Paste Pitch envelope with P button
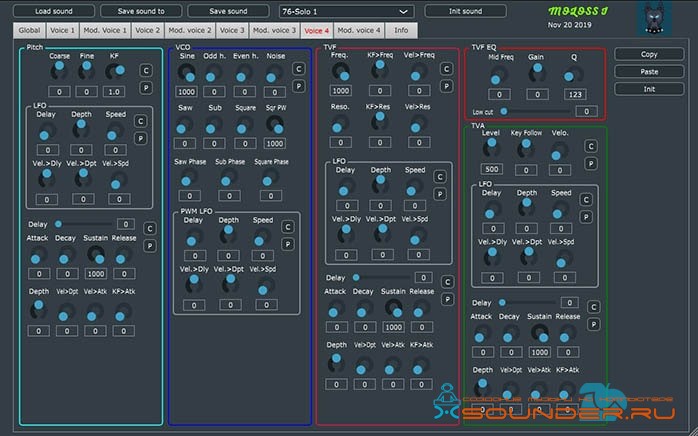698x436 pixels. click(150, 246)
